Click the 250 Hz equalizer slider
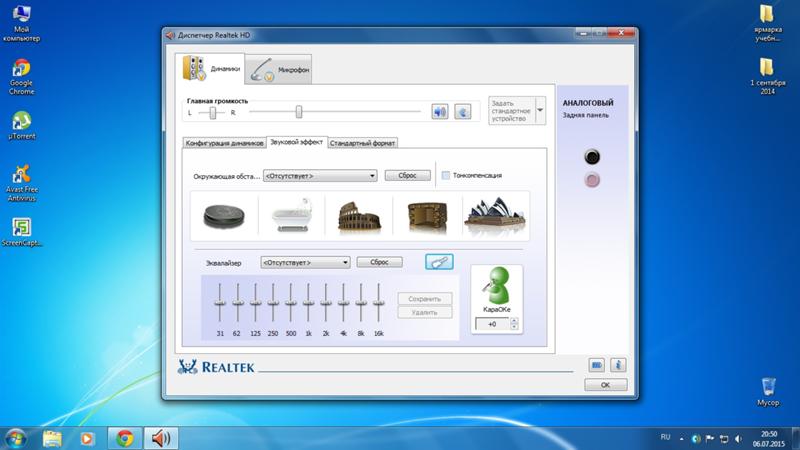This screenshot has width=800, height=450. pyautogui.click(x=273, y=303)
